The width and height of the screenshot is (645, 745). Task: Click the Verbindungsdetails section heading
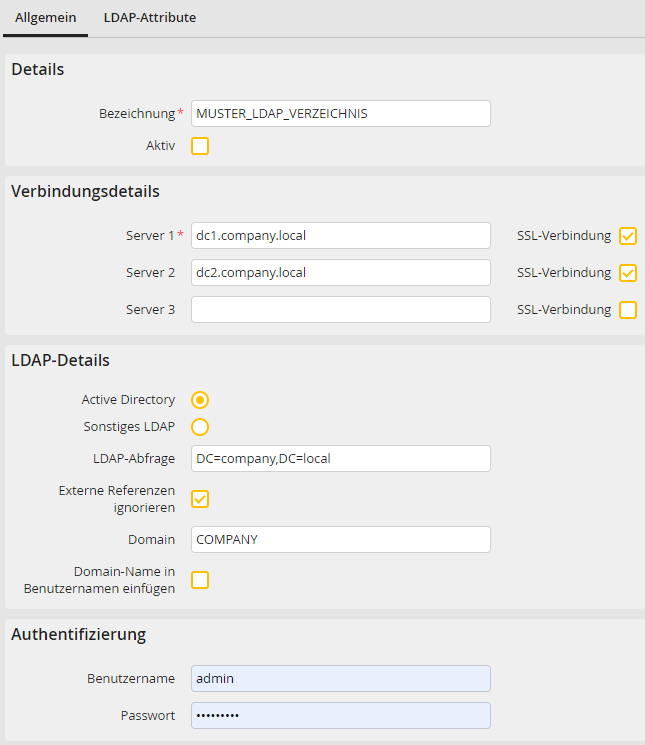pos(85,191)
